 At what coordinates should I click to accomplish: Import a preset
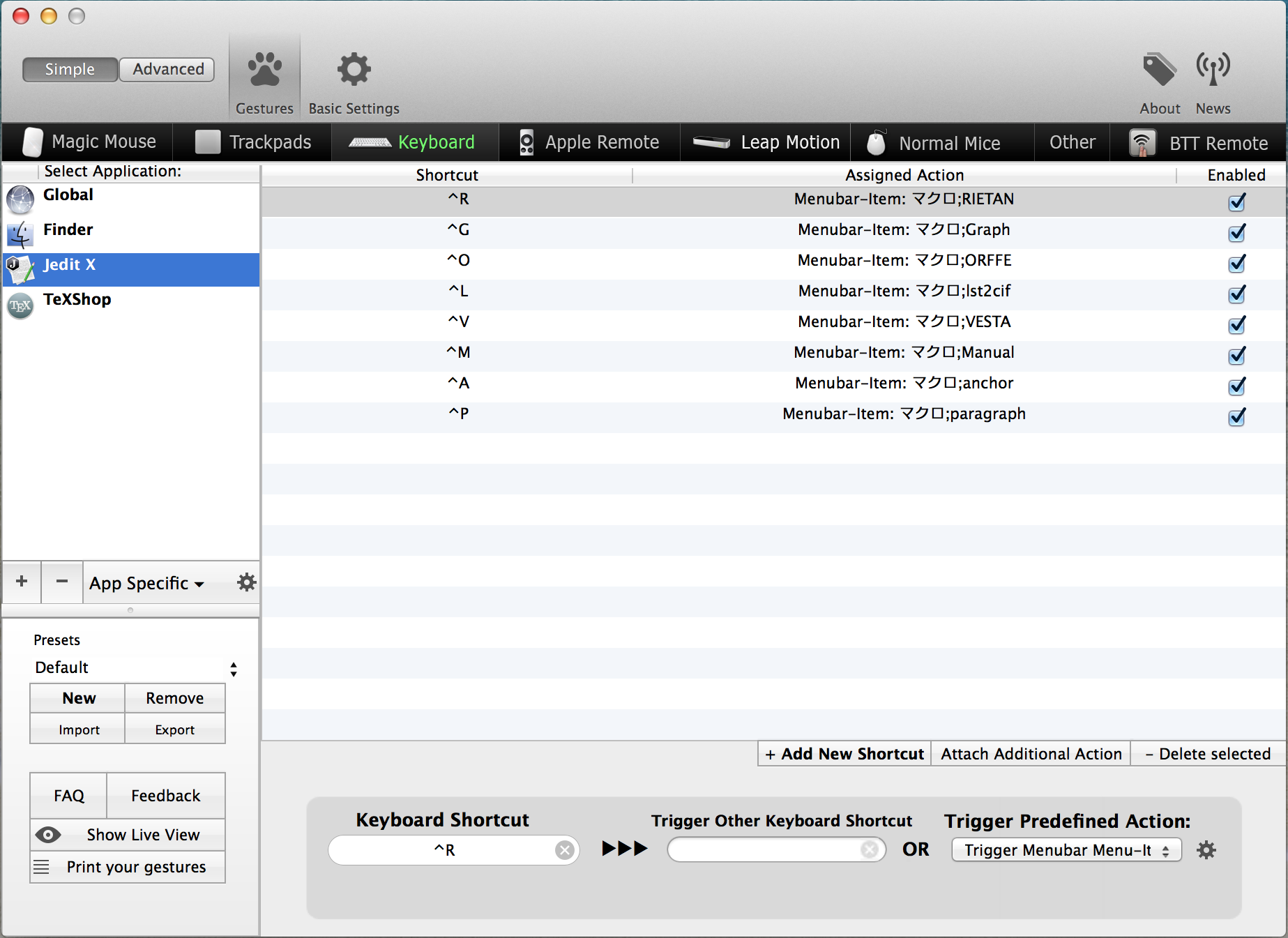[78, 729]
